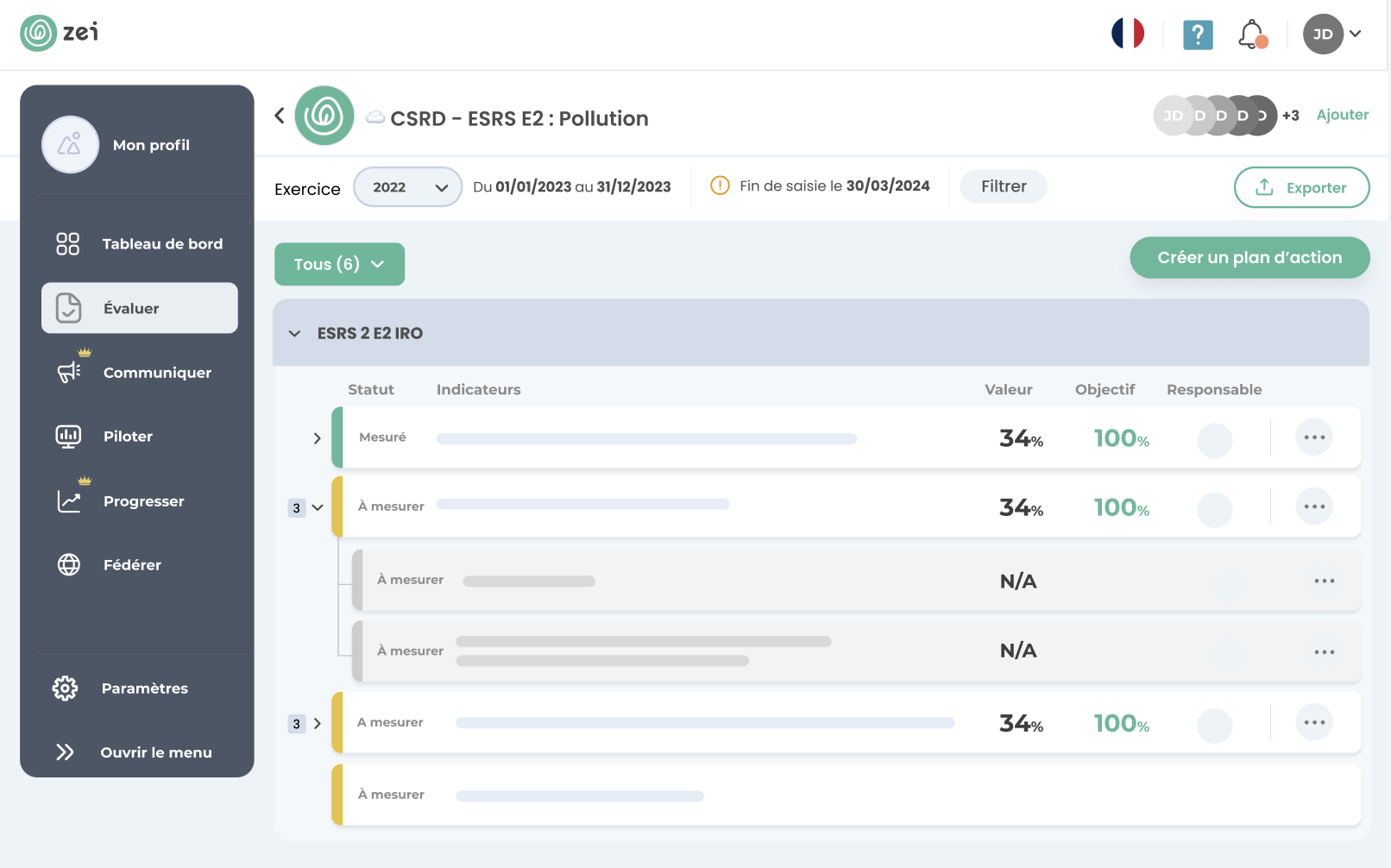Click the Communiquer megaphone icon
Screen dimensions: 1391x868
67,373
